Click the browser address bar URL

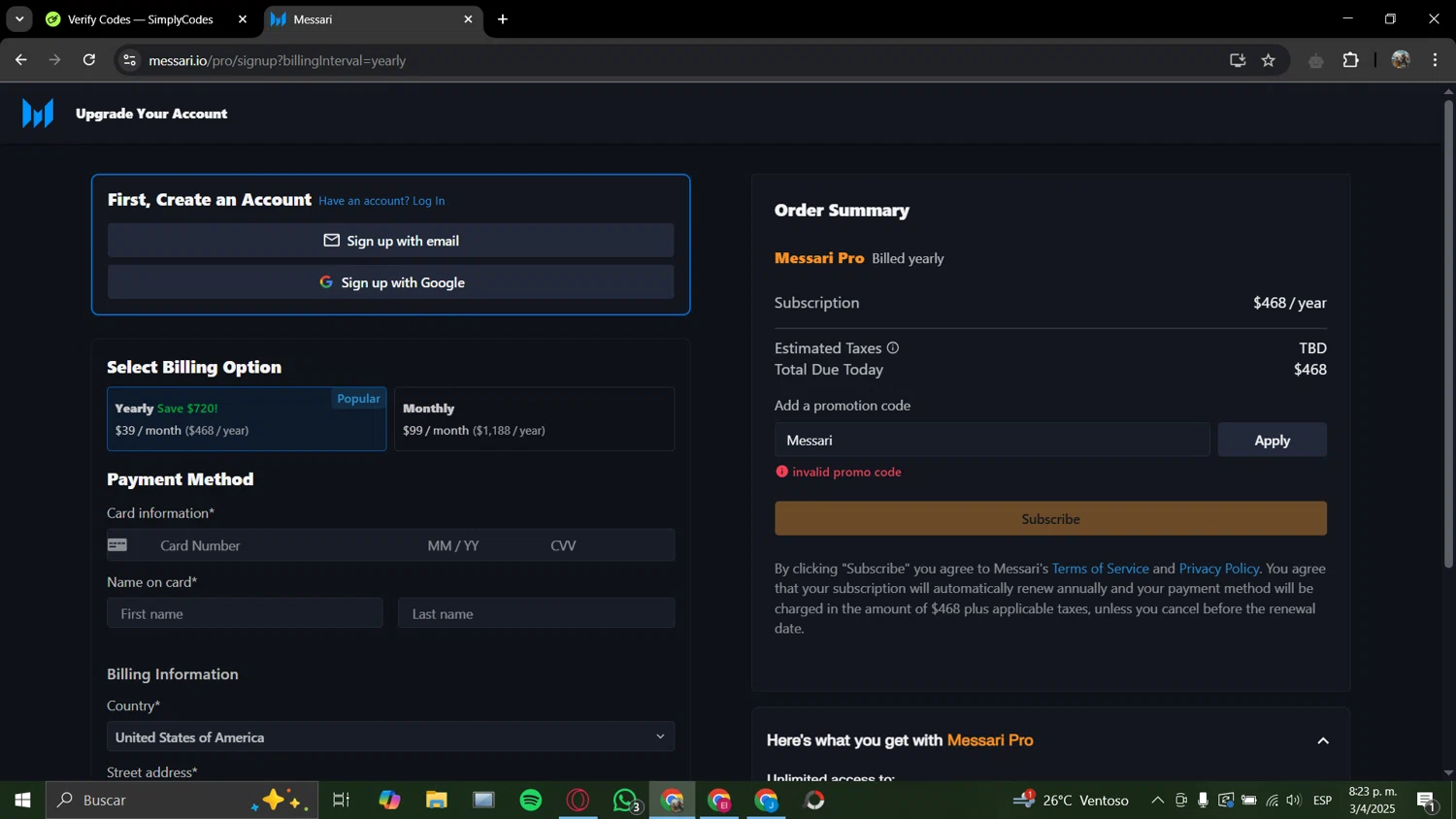click(278, 60)
